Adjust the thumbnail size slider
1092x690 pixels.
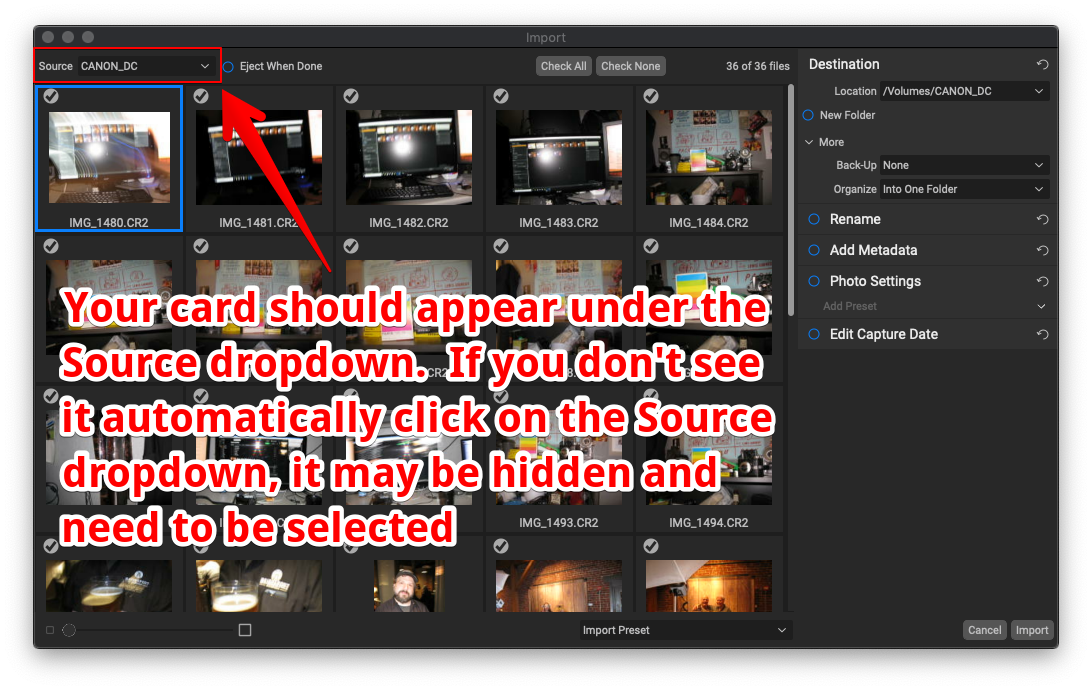point(69,630)
